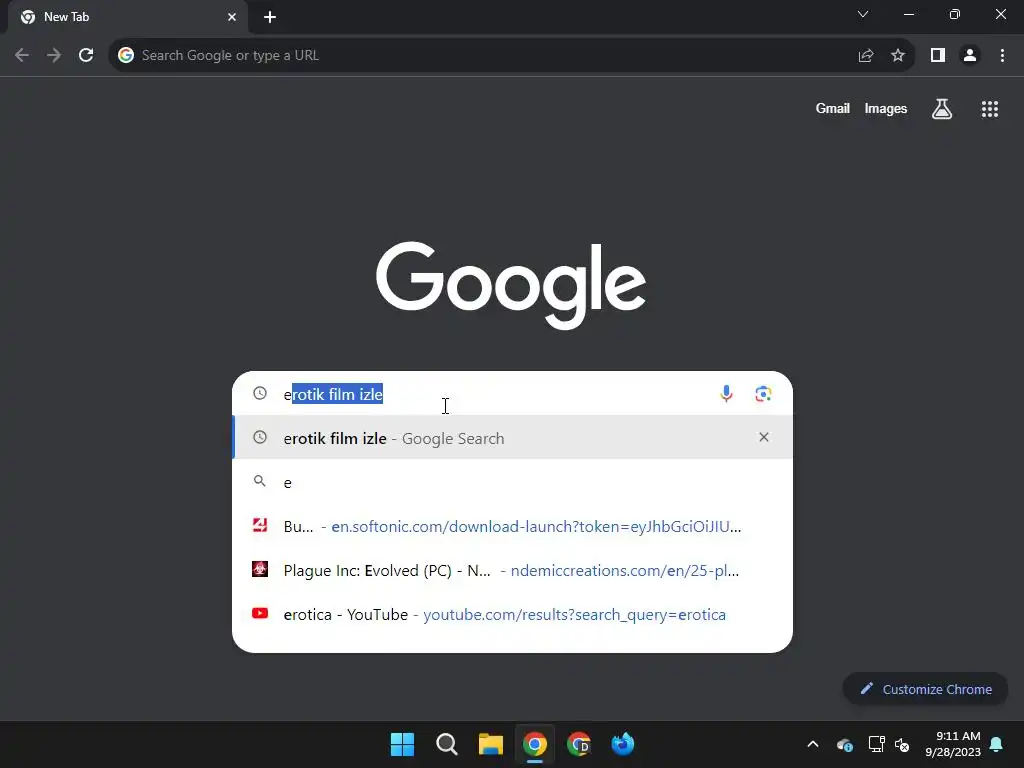Image resolution: width=1024 pixels, height=768 pixels.
Task: Show hidden system tray icons
Action: pos(812,744)
